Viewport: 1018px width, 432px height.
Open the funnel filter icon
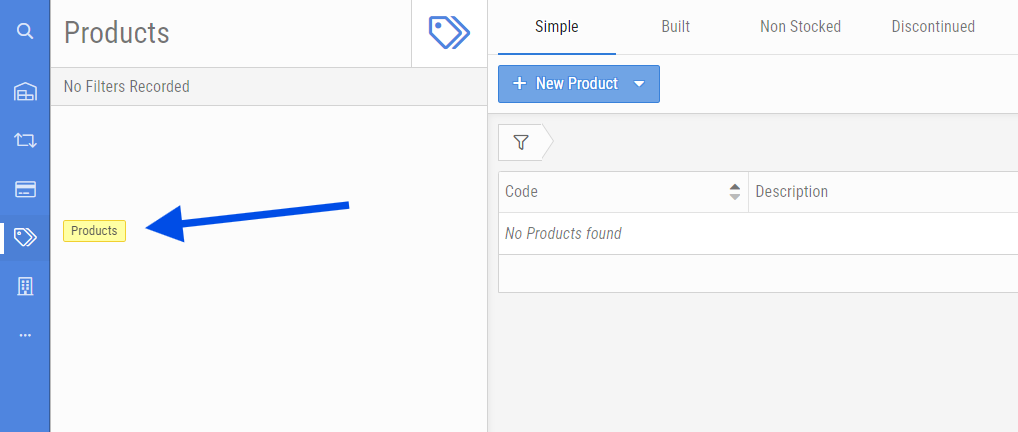tap(520, 143)
